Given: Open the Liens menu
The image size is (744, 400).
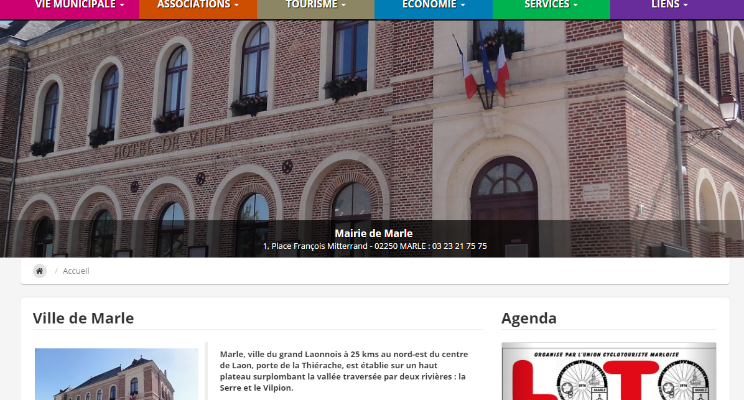Looking at the screenshot, I should tap(669, 5).
